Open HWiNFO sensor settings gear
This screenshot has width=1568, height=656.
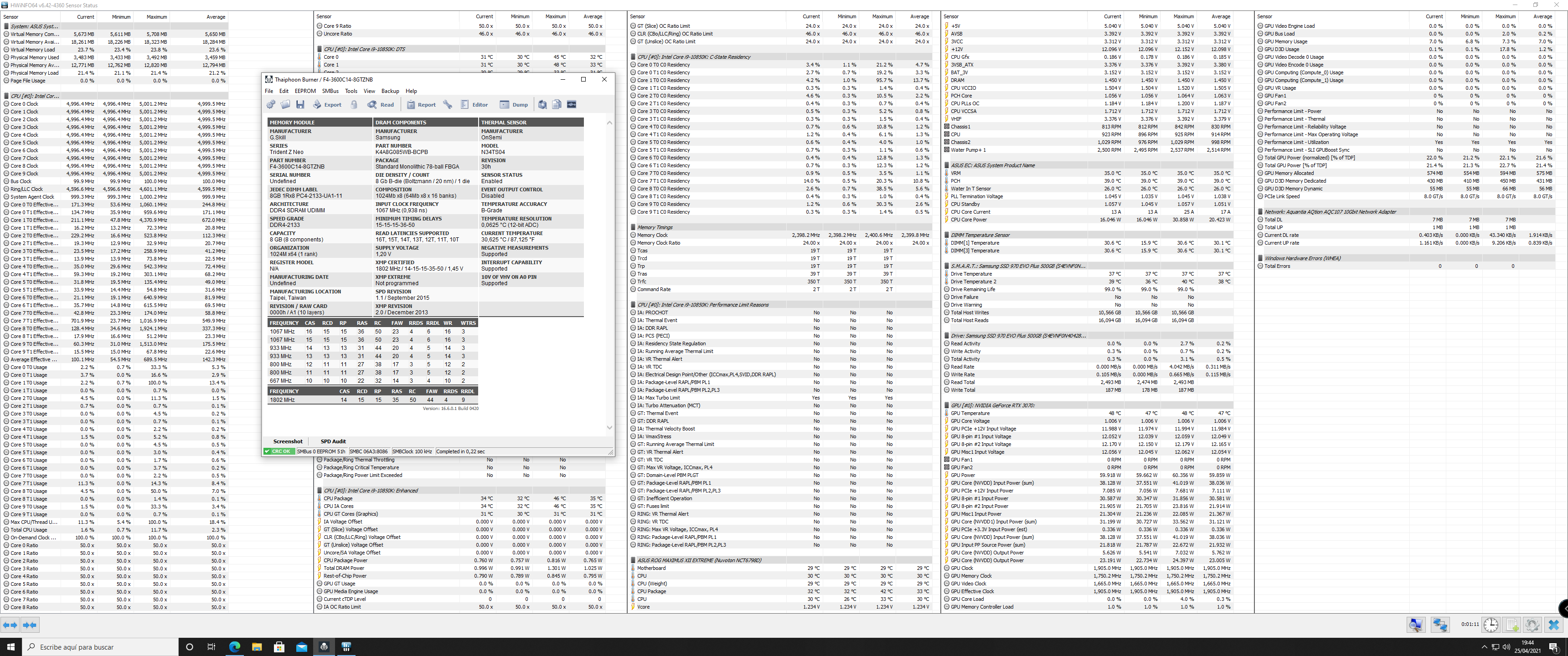(x=1533, y=625)
